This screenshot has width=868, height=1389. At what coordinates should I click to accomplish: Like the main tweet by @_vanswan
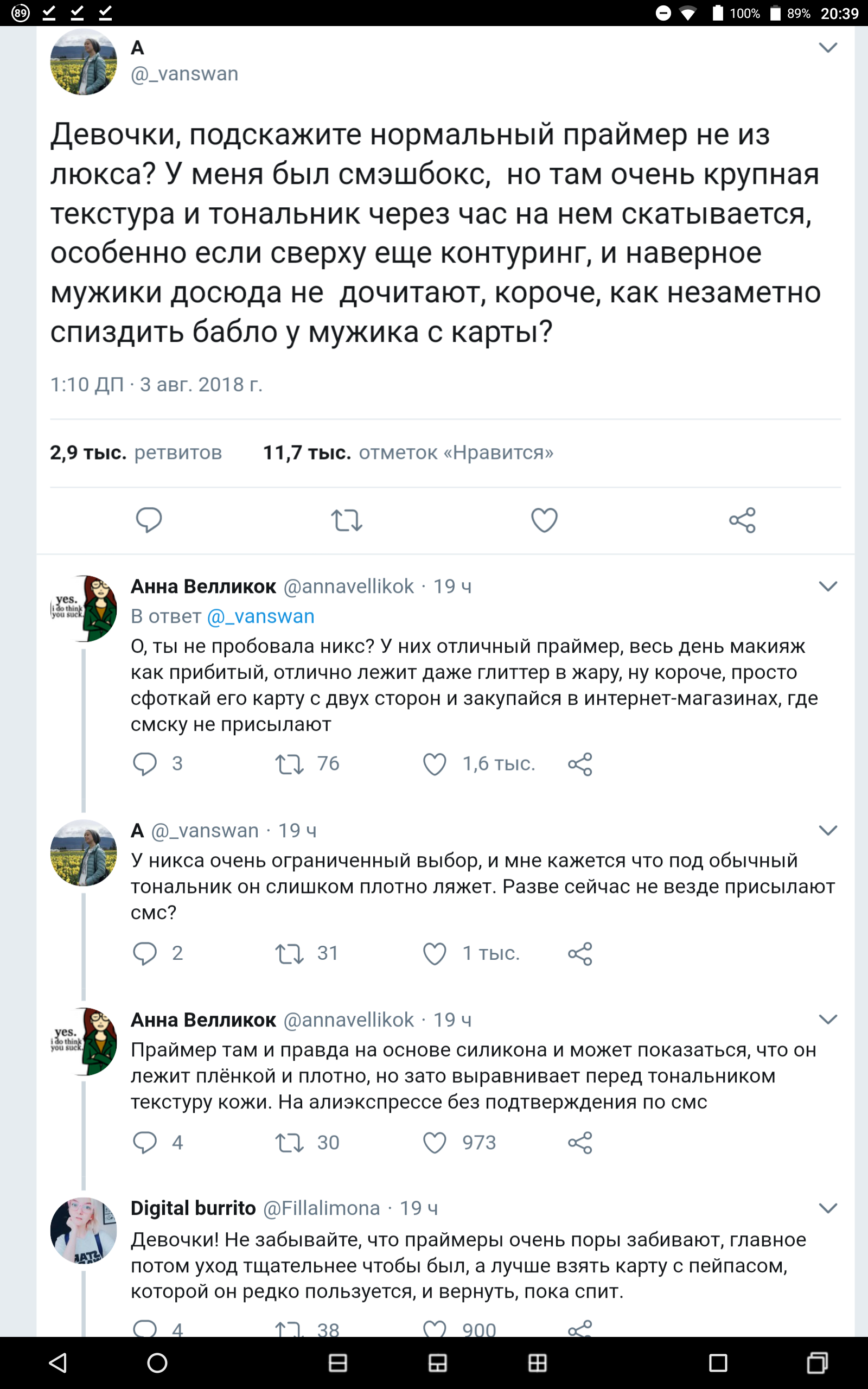(544, 520)
